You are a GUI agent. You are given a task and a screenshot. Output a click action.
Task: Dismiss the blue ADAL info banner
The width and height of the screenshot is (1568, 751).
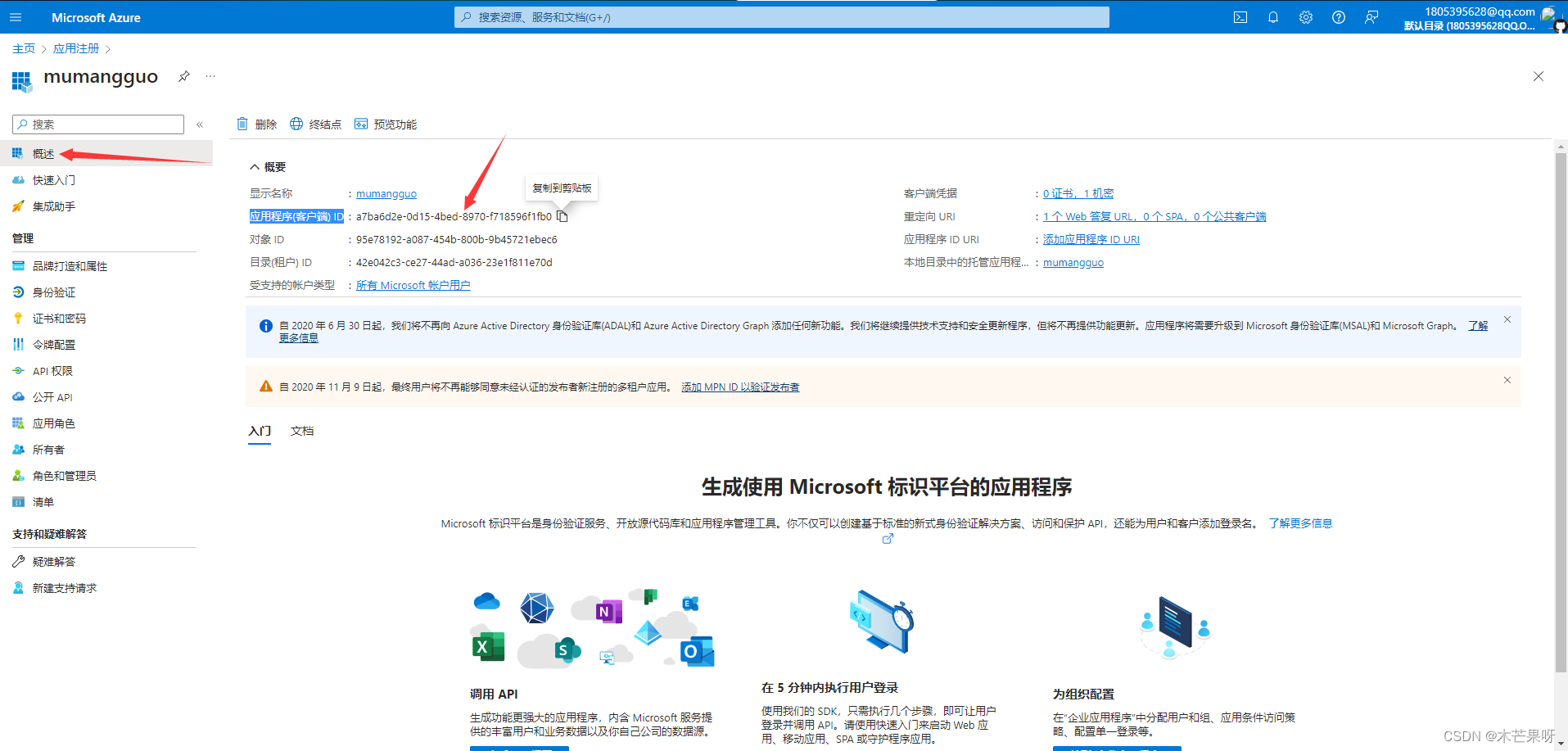[1507, 319]
